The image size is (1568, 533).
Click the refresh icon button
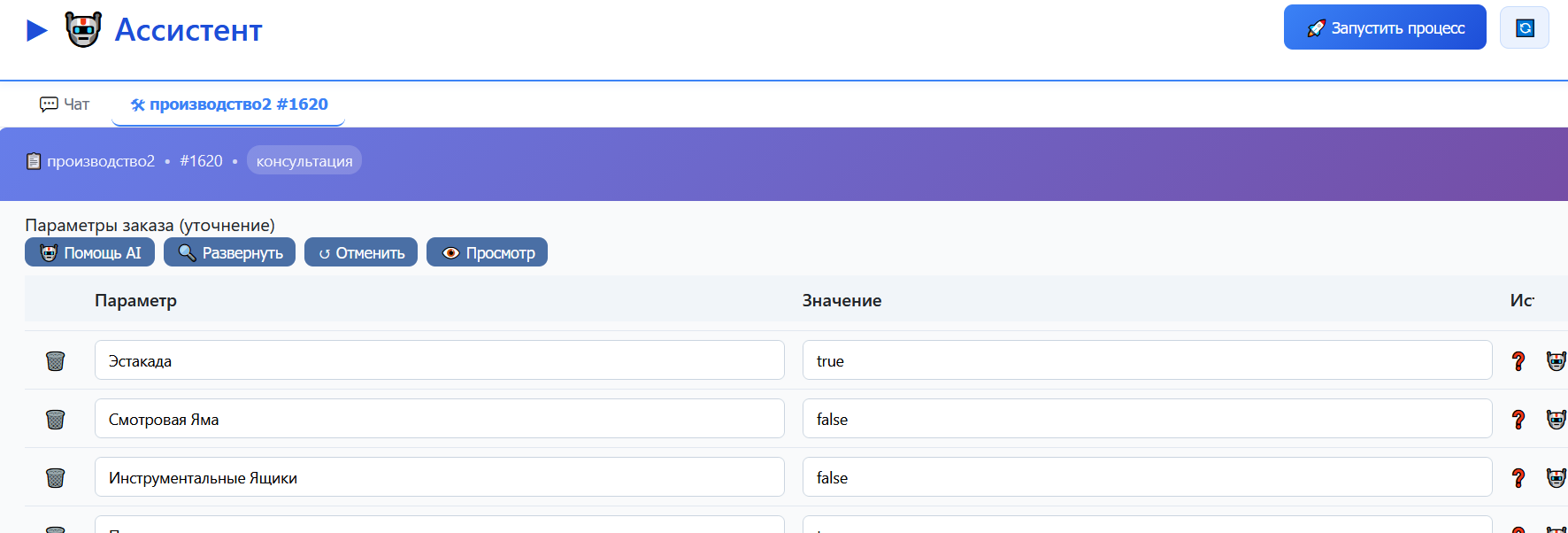point(1525,28)
